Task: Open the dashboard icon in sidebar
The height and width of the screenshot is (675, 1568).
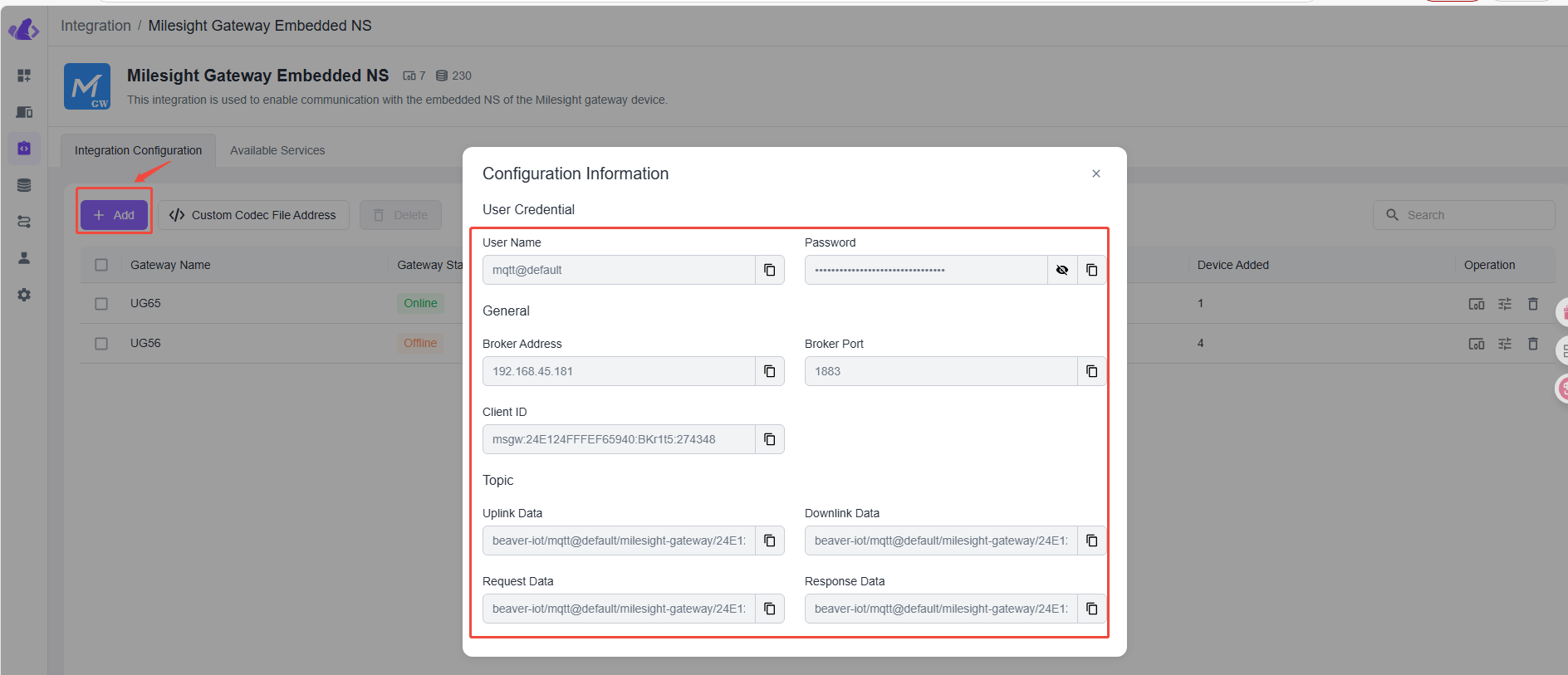Action: (24, 76)
